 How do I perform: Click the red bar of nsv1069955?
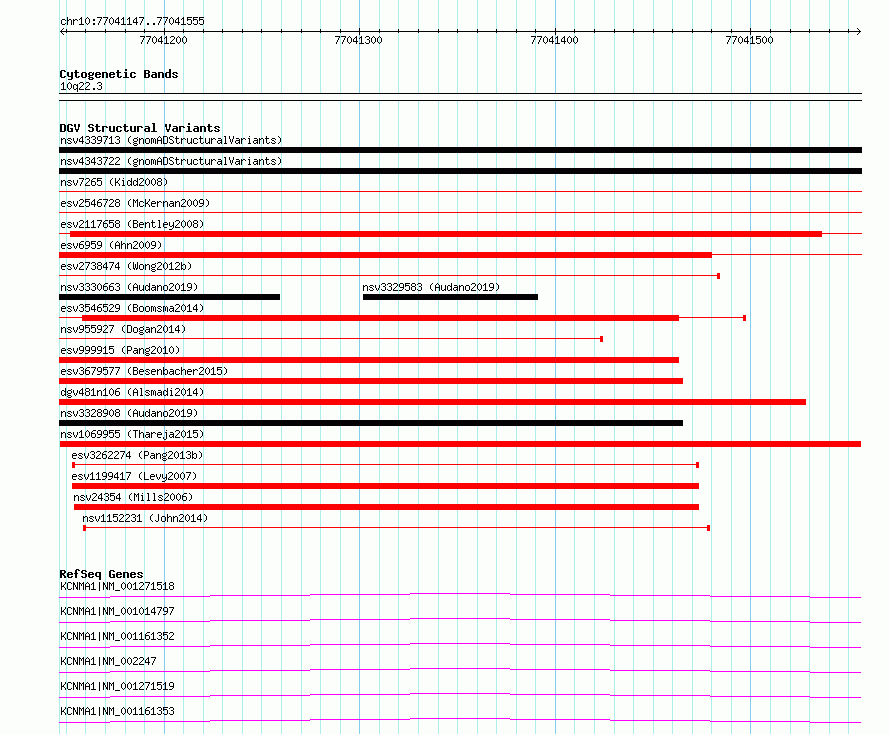point(460,444)
